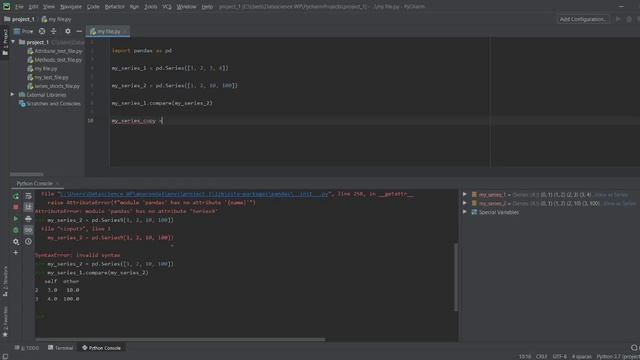Add a new Python console
Image resolution: width=640 pixels, height=360 pixels.
coord(16,253)
